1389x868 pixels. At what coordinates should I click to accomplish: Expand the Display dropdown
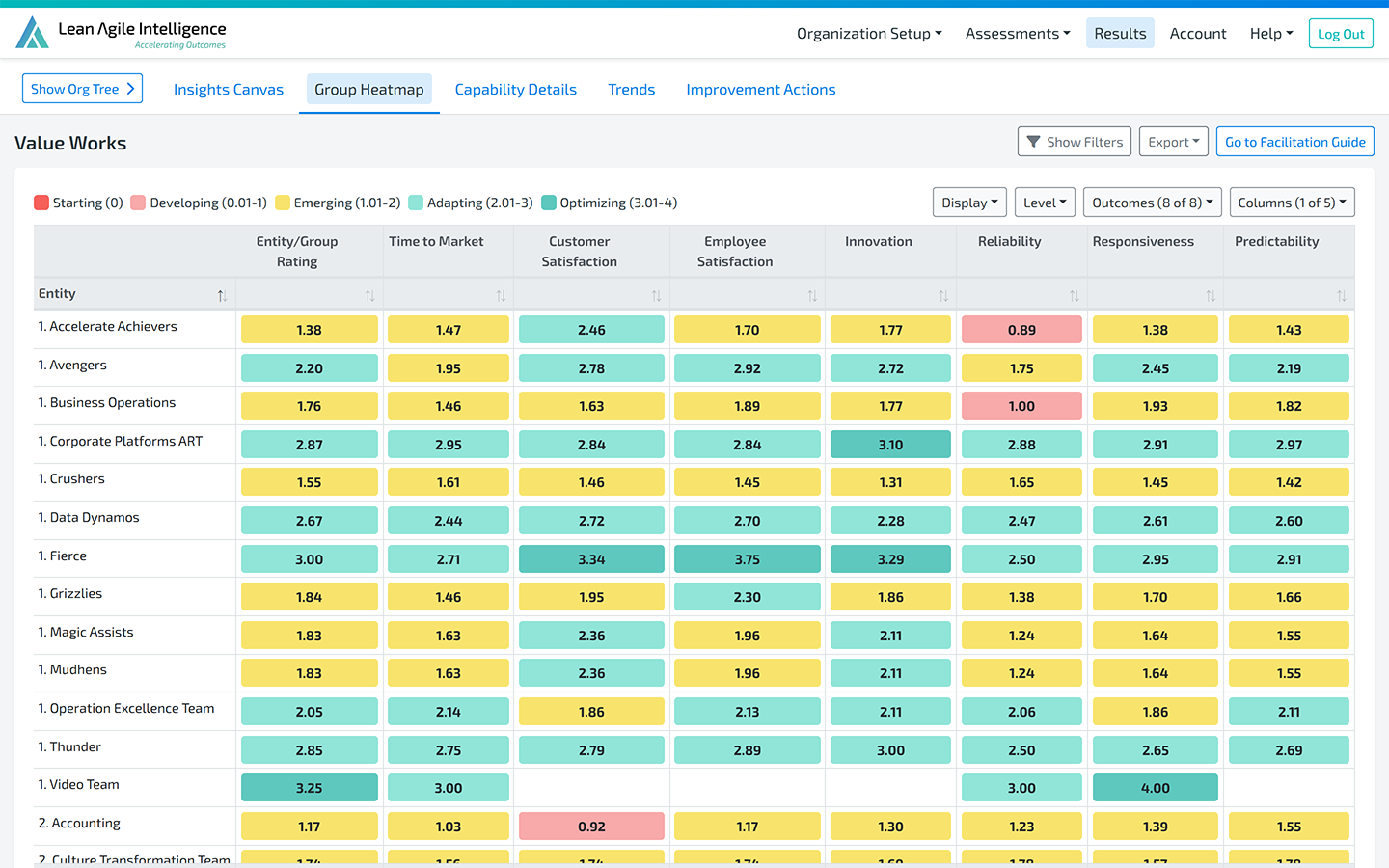click(x=969, y=203)
